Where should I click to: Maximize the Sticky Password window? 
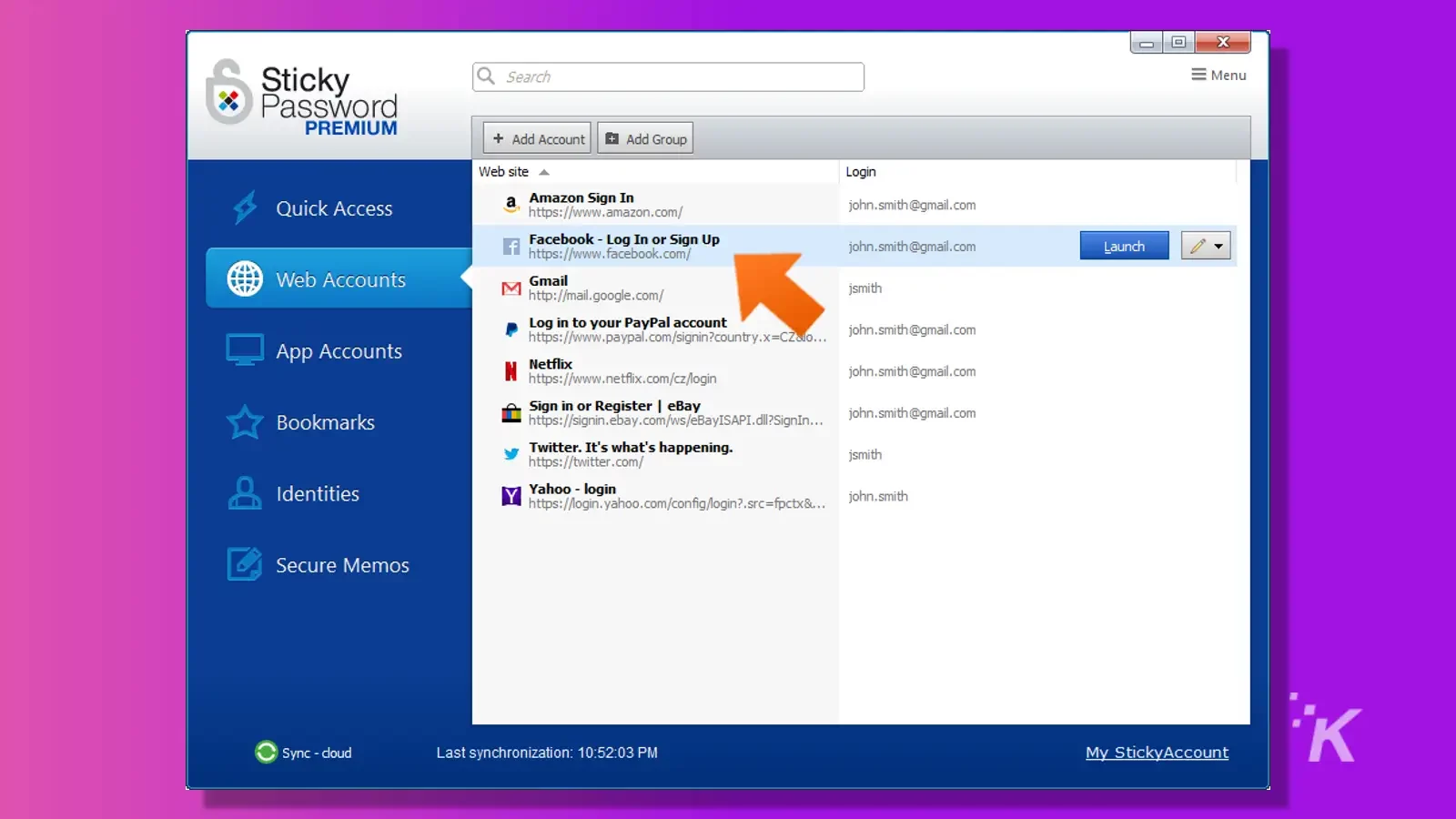1178,42
